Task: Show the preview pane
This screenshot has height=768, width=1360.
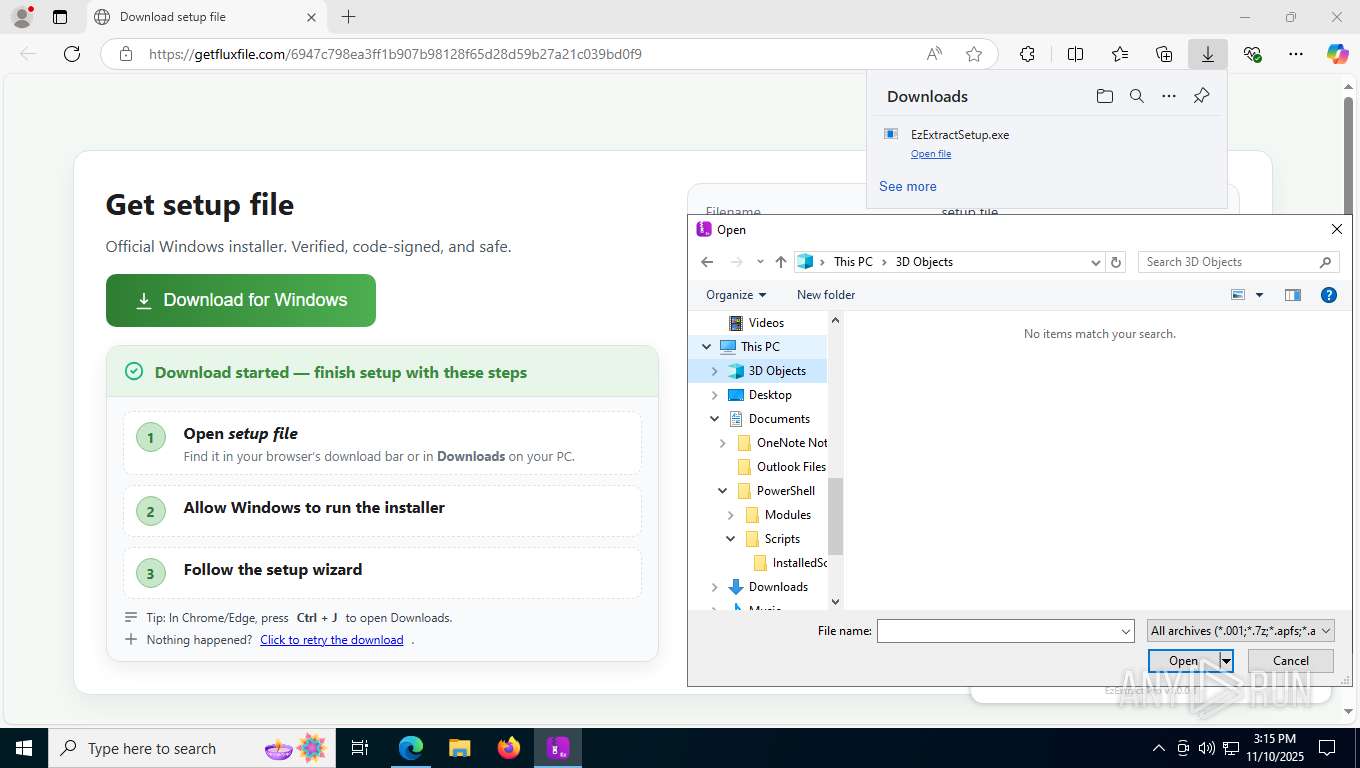Action: (x=1293, y=295)
